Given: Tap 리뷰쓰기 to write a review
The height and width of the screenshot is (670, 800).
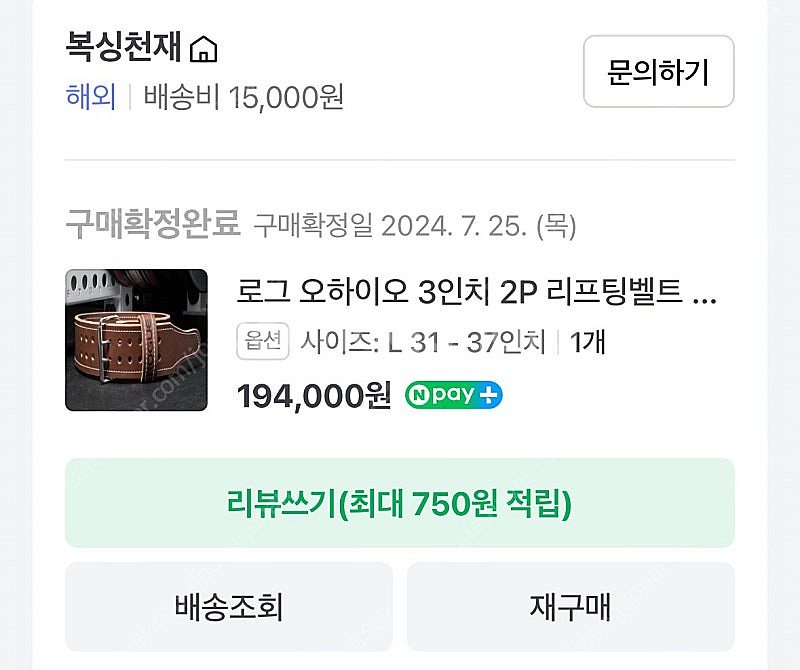Looking at the screenshot, I should (x=400, y=503).
